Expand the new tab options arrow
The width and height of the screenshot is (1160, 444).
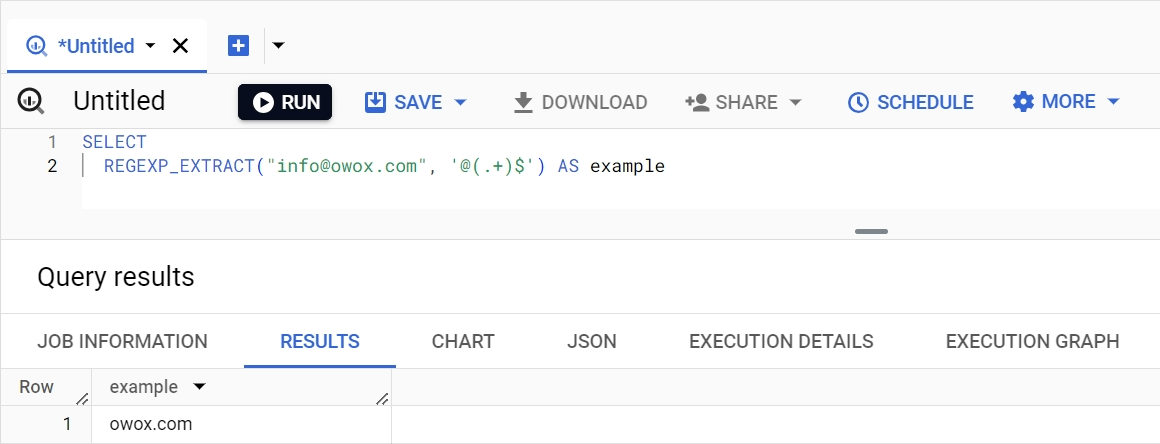click(x=278, y=46)
